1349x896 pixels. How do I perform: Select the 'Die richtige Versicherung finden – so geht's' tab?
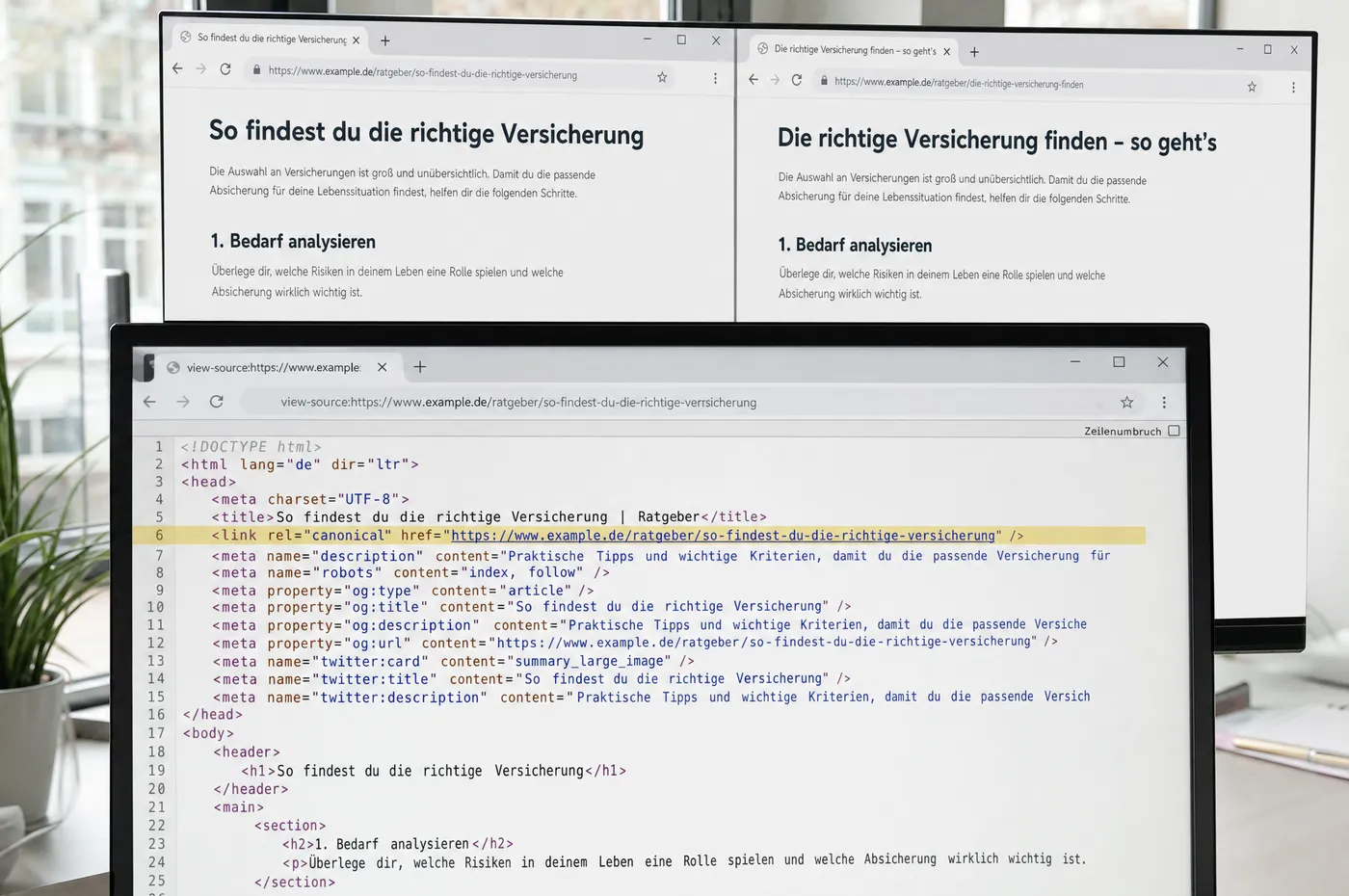point(855,50)
